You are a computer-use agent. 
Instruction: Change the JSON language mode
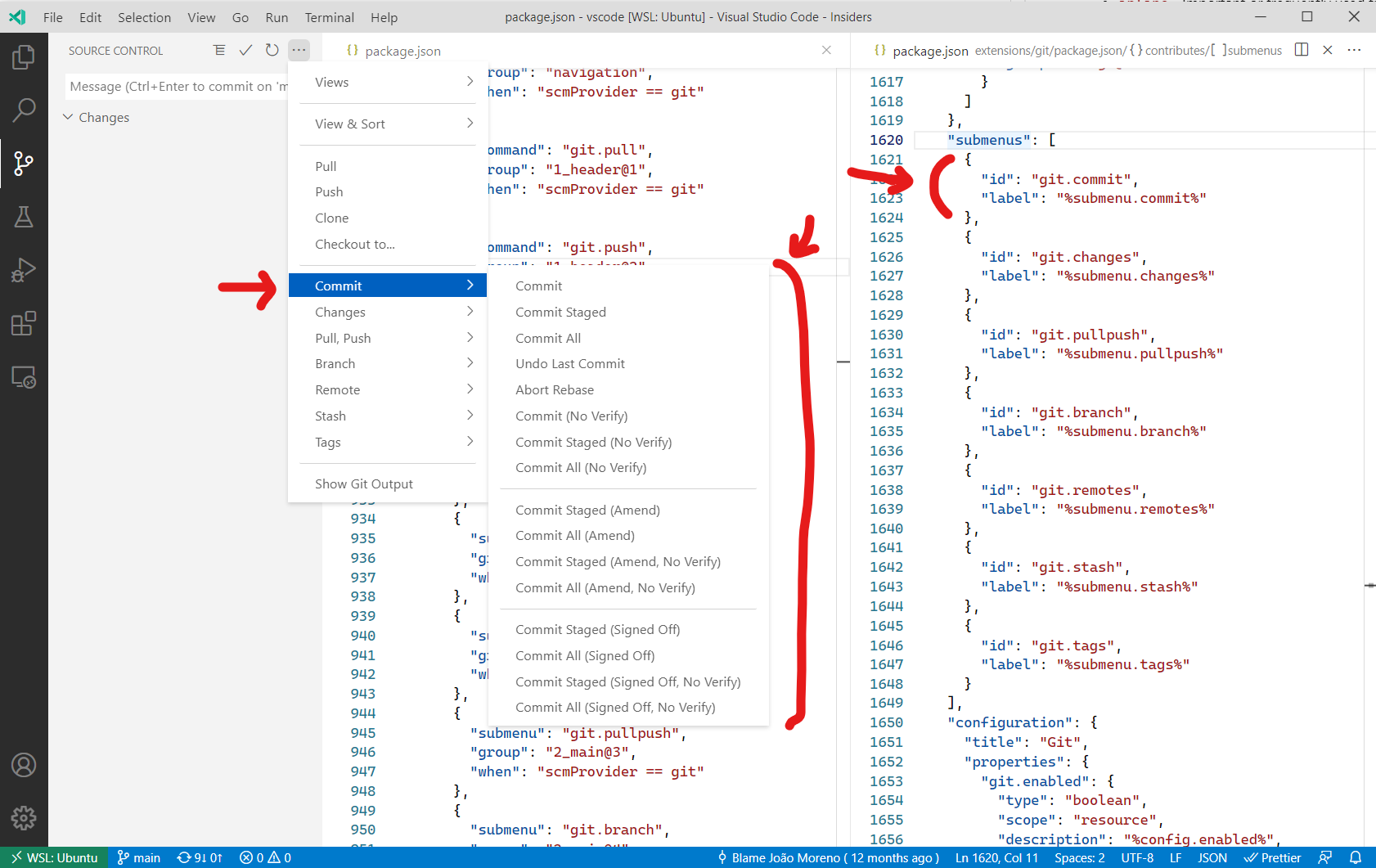tap(1212, 857)
